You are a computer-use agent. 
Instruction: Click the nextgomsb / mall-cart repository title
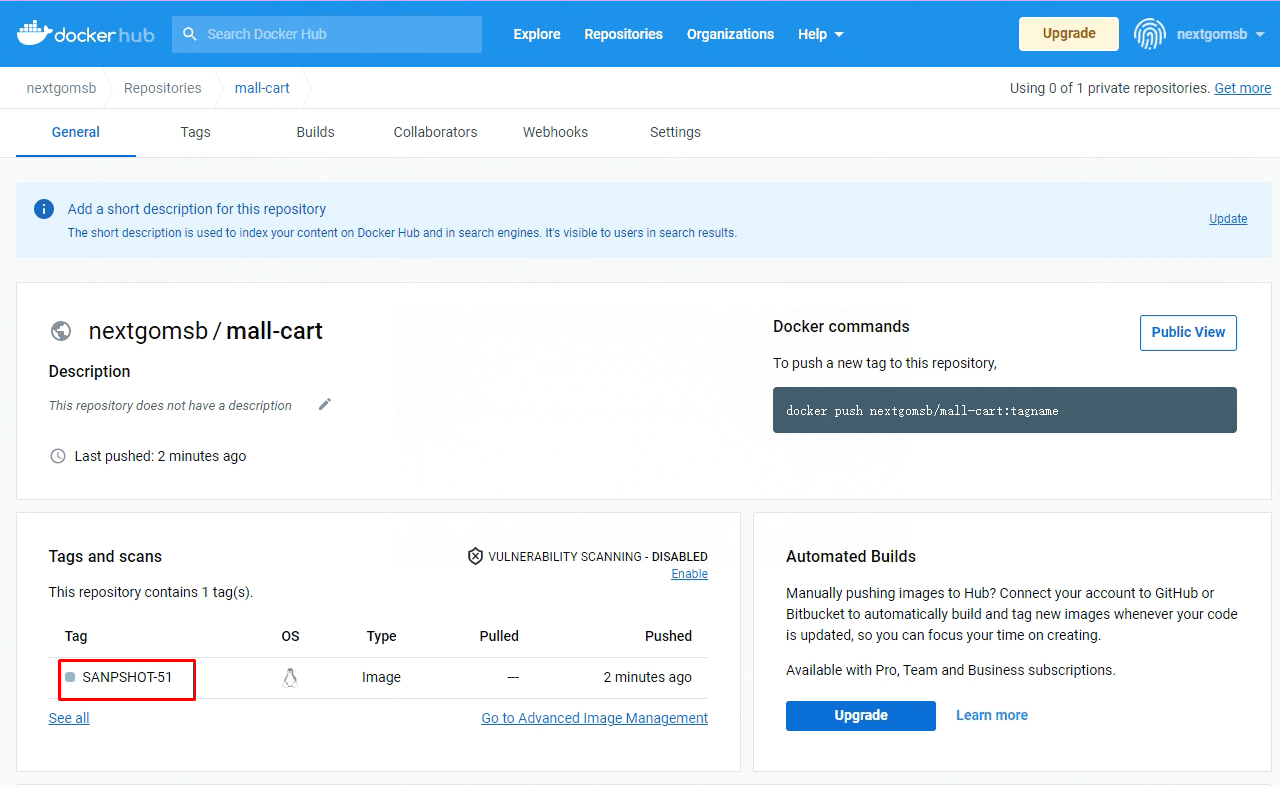click(x=206, y=331)
